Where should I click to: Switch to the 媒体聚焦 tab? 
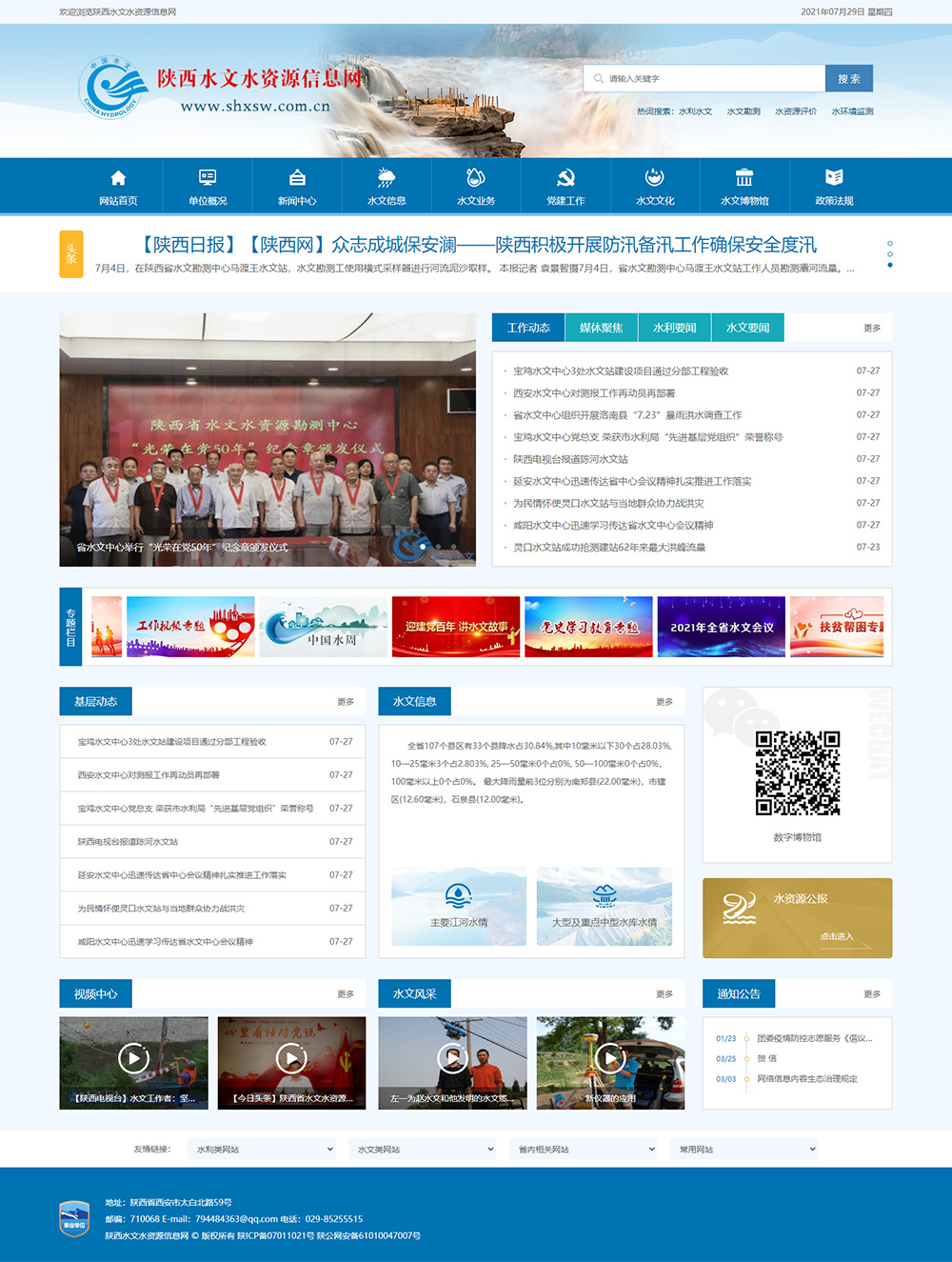pos(601,328)
